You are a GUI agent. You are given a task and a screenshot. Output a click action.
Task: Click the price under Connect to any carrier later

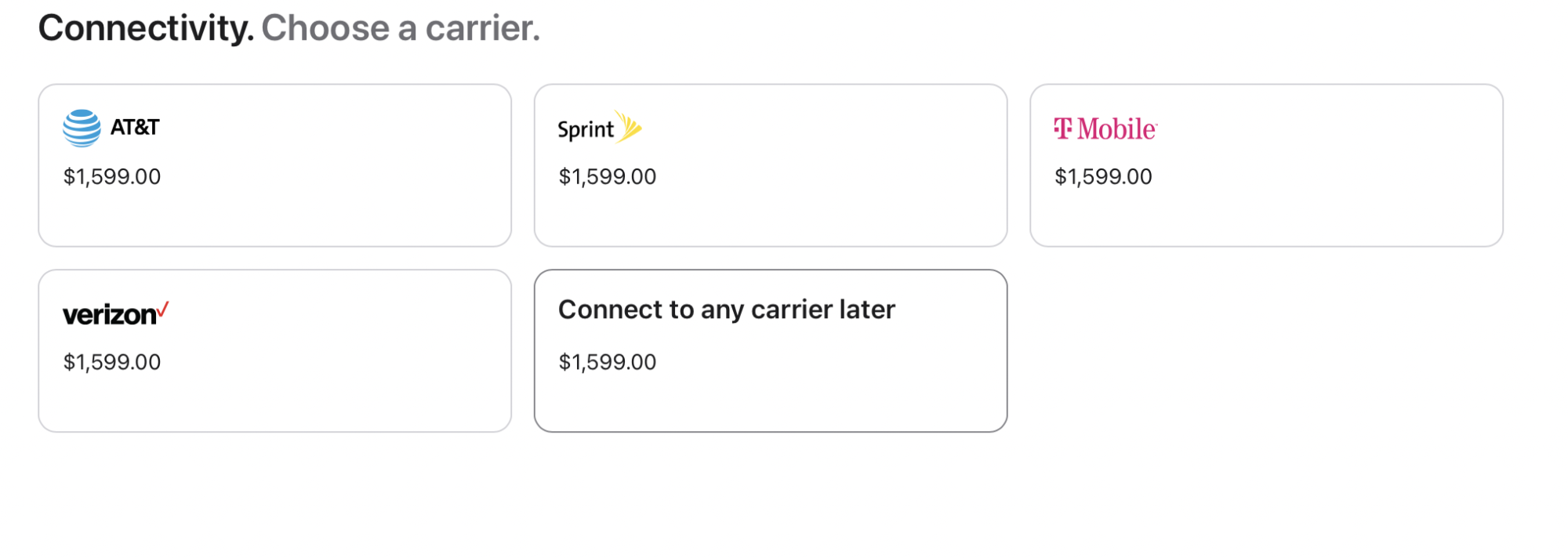point(608,362)
